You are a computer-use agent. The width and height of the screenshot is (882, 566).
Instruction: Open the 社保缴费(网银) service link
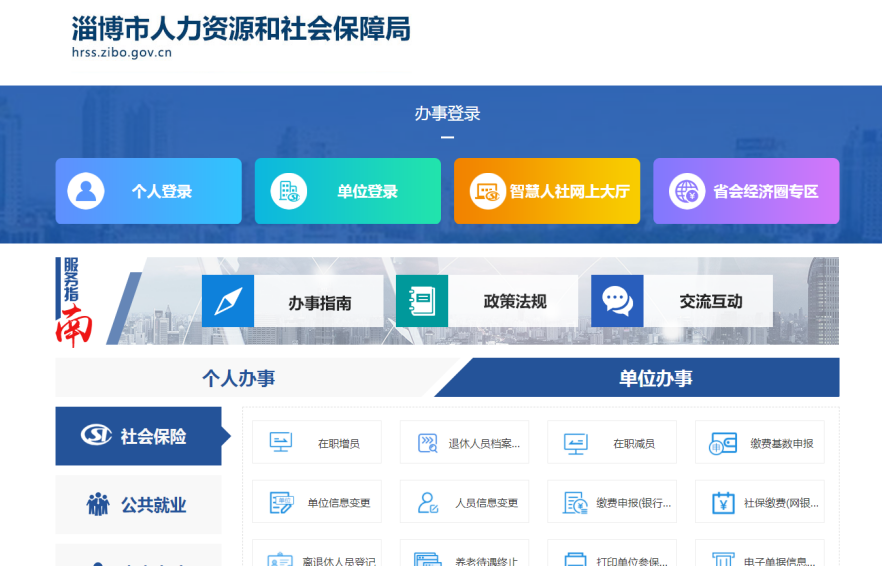tap(760, 503)
